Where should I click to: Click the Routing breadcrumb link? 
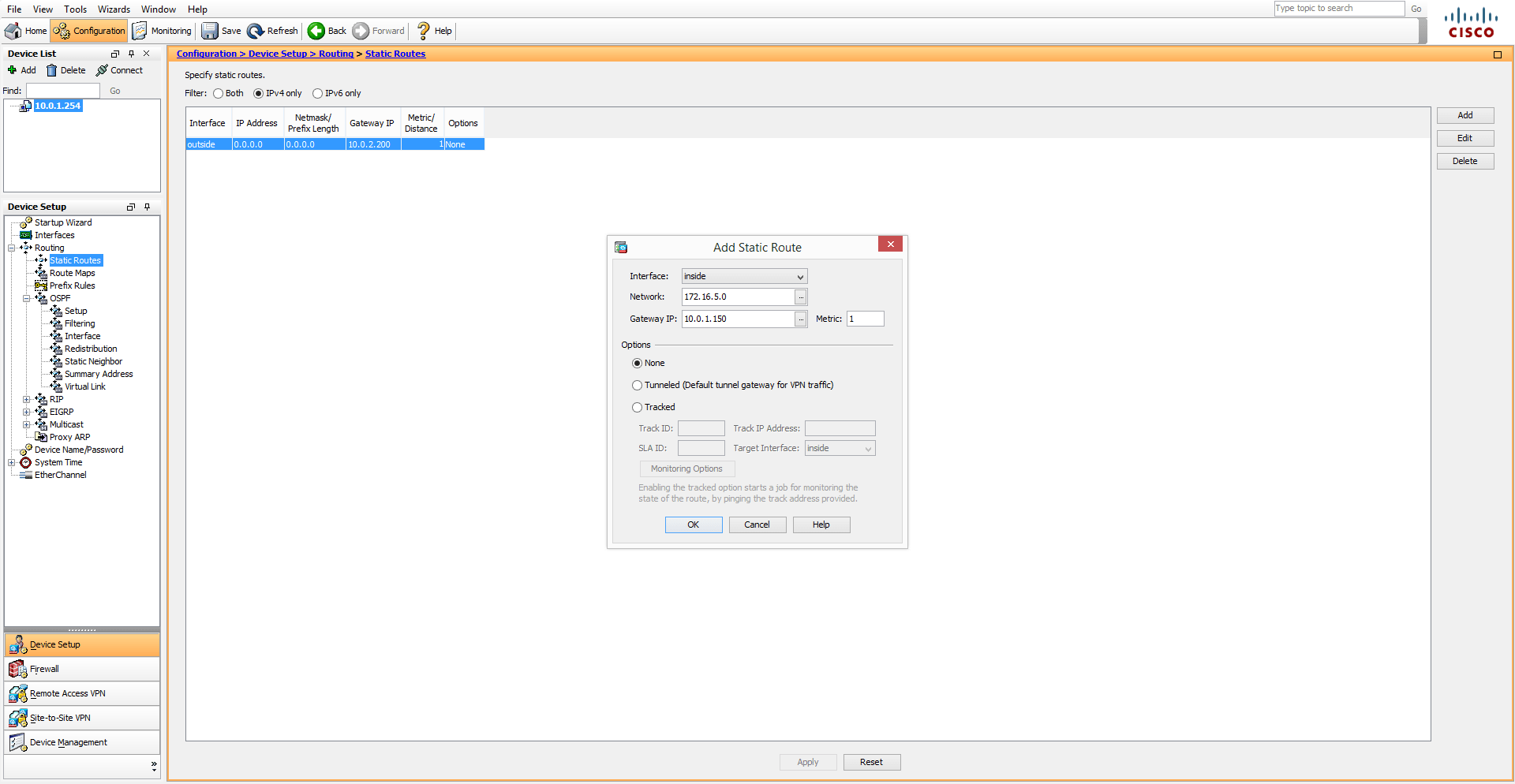[x=336, y=54]
